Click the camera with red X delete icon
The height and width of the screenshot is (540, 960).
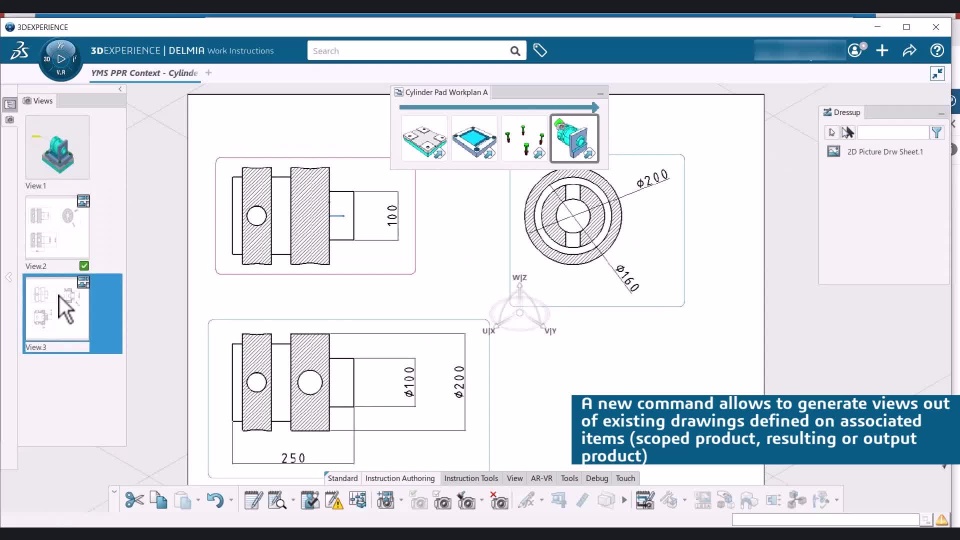498,500
